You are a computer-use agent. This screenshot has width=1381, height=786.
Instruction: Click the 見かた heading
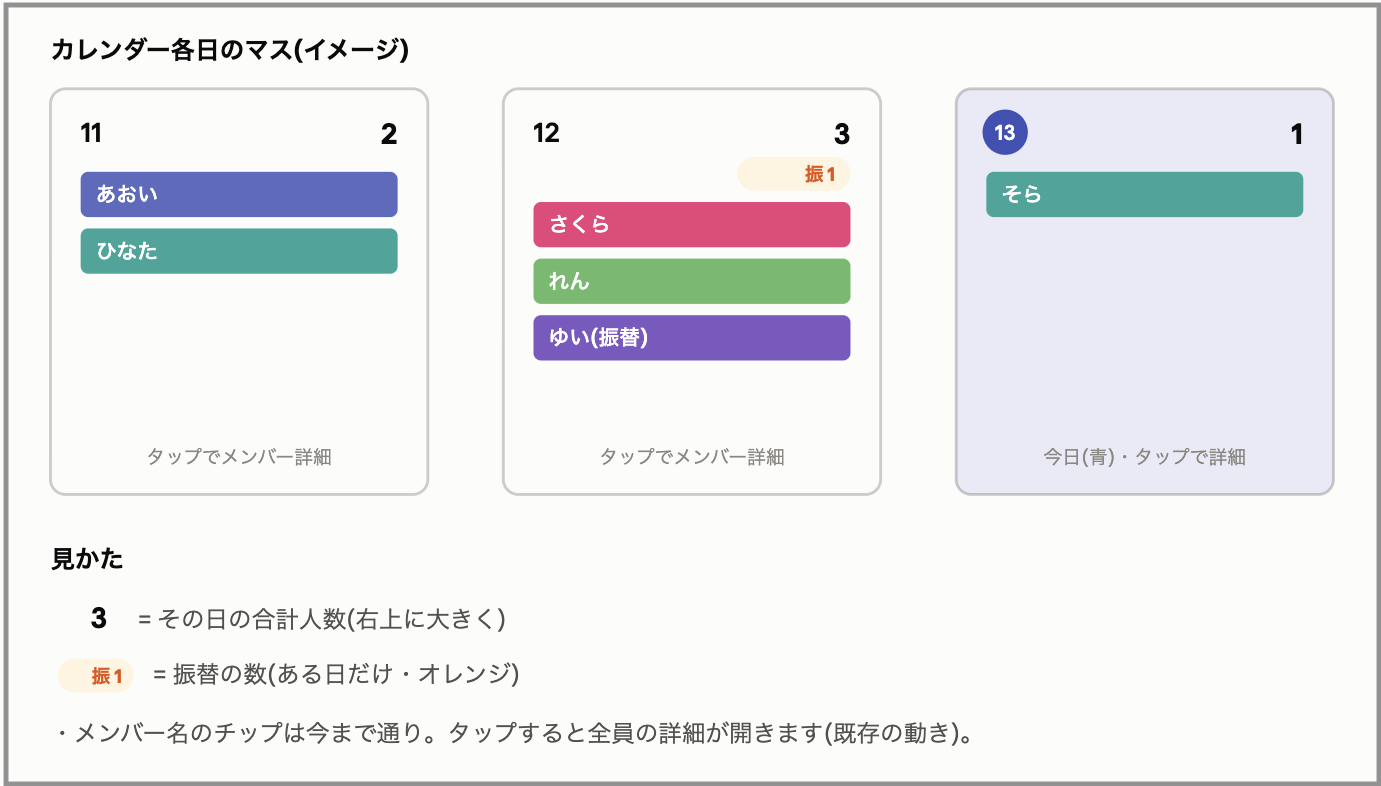coord(87,559)
